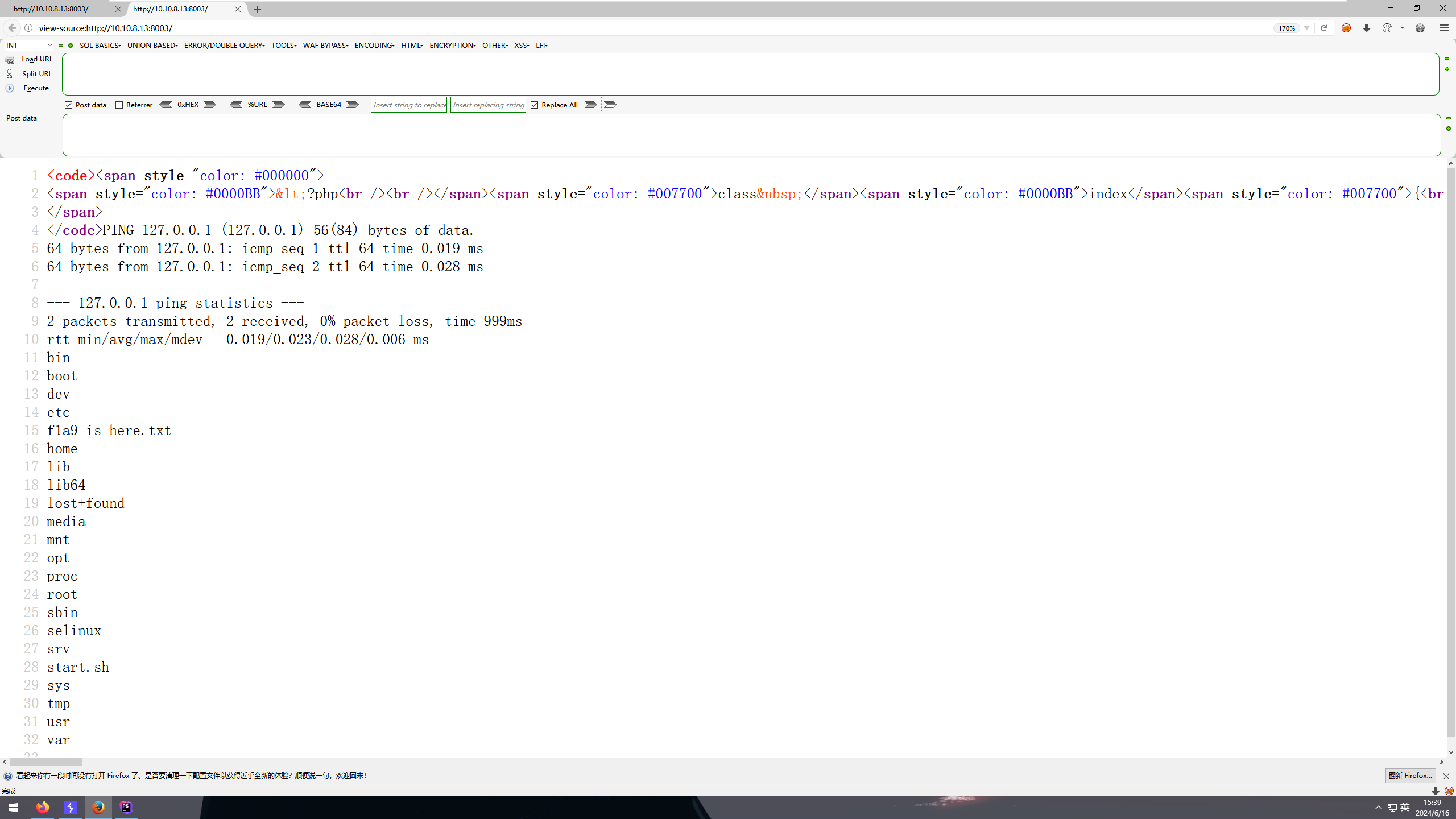Reset zoom via the 170% badge

pos(1287,28)
